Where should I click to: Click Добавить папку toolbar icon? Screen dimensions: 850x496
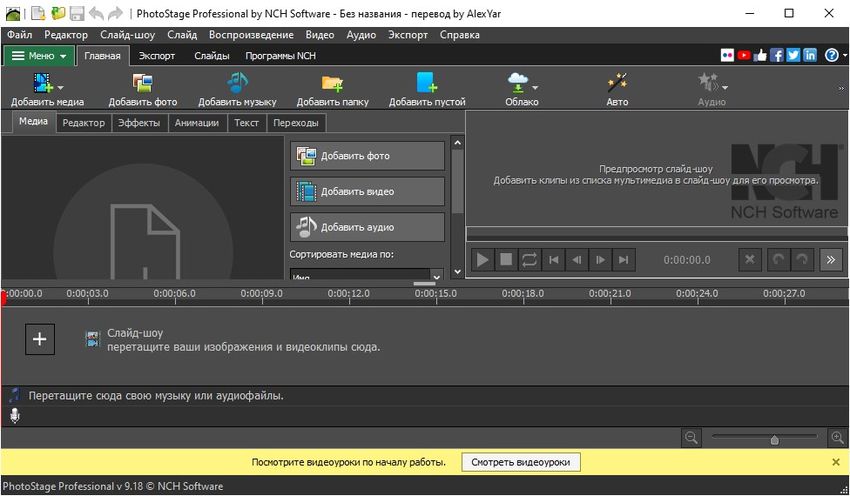[x=332, y=83]
